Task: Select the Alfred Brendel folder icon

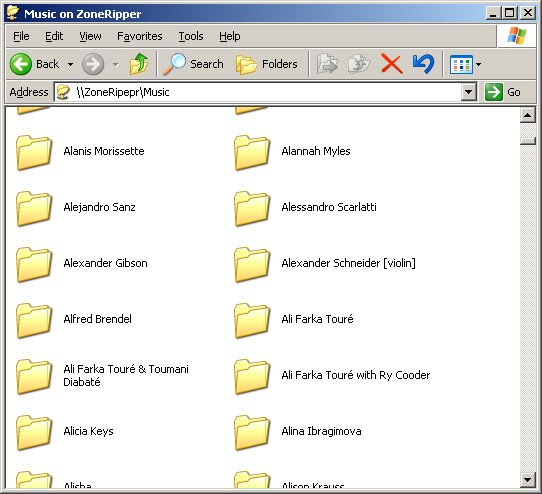Action: 34,320
